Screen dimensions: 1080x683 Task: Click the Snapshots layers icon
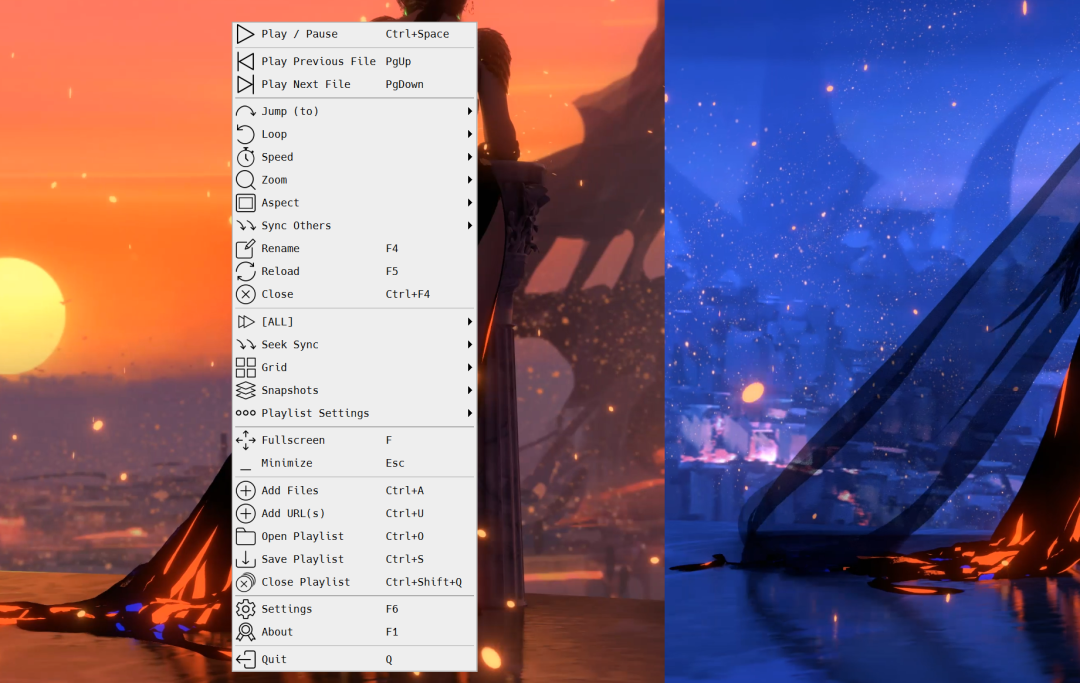coord(245,390)
